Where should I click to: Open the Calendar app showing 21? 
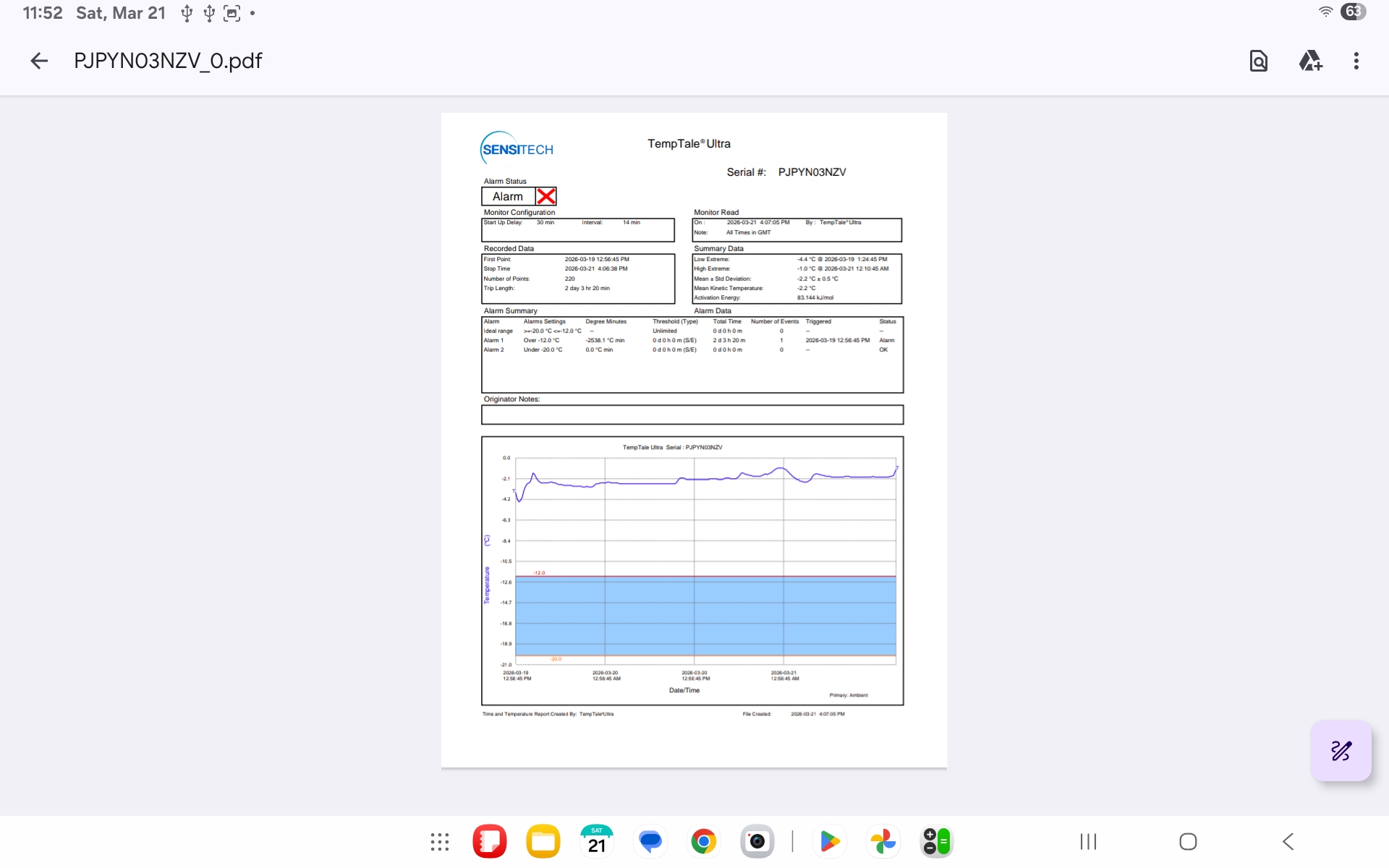click(x=596, y=841)
